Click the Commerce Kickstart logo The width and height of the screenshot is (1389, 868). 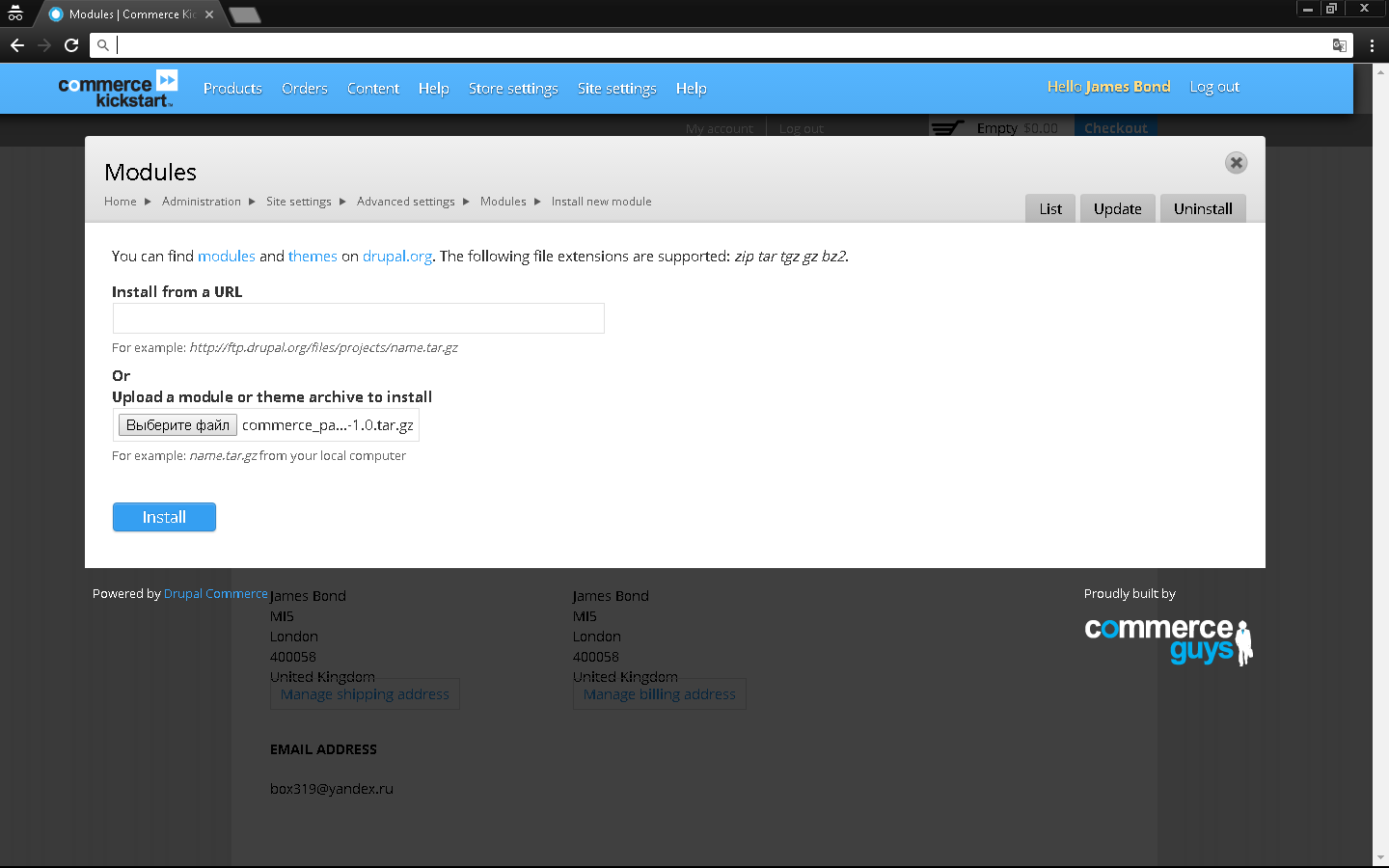pos(118,90)
